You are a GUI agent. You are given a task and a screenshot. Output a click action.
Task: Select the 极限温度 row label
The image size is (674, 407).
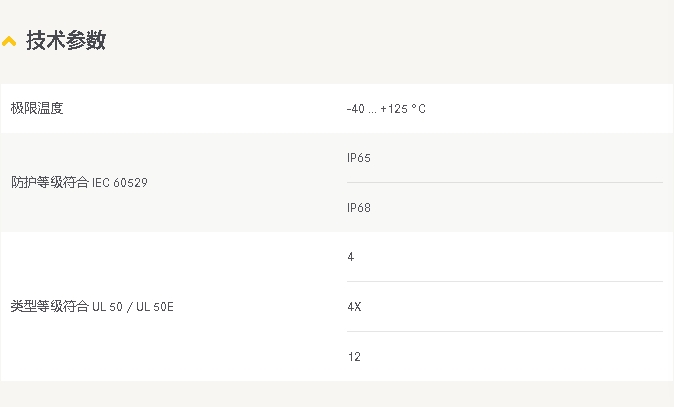coord(37,108)
